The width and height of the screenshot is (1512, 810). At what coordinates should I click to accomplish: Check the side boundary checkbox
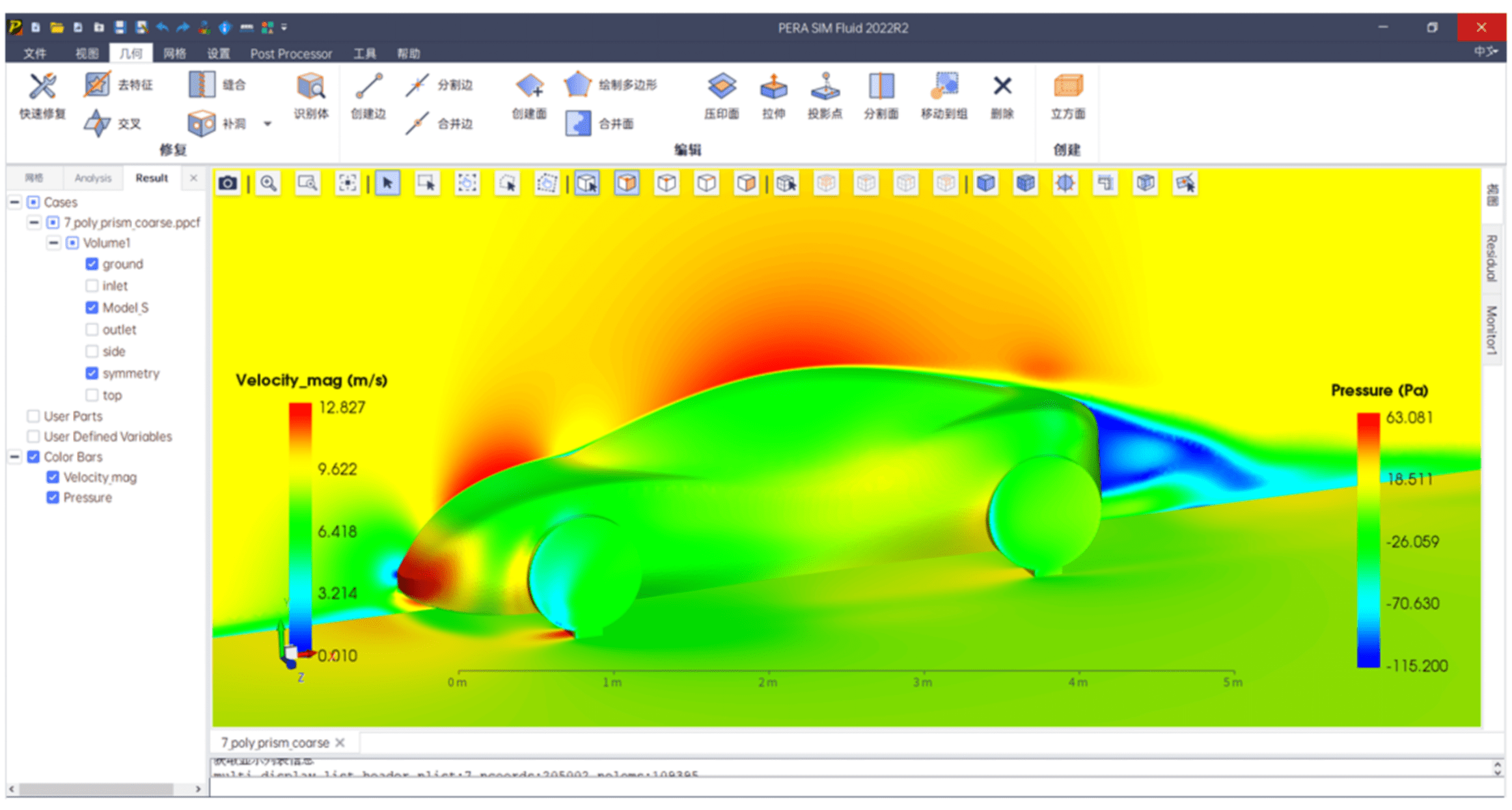92,351
